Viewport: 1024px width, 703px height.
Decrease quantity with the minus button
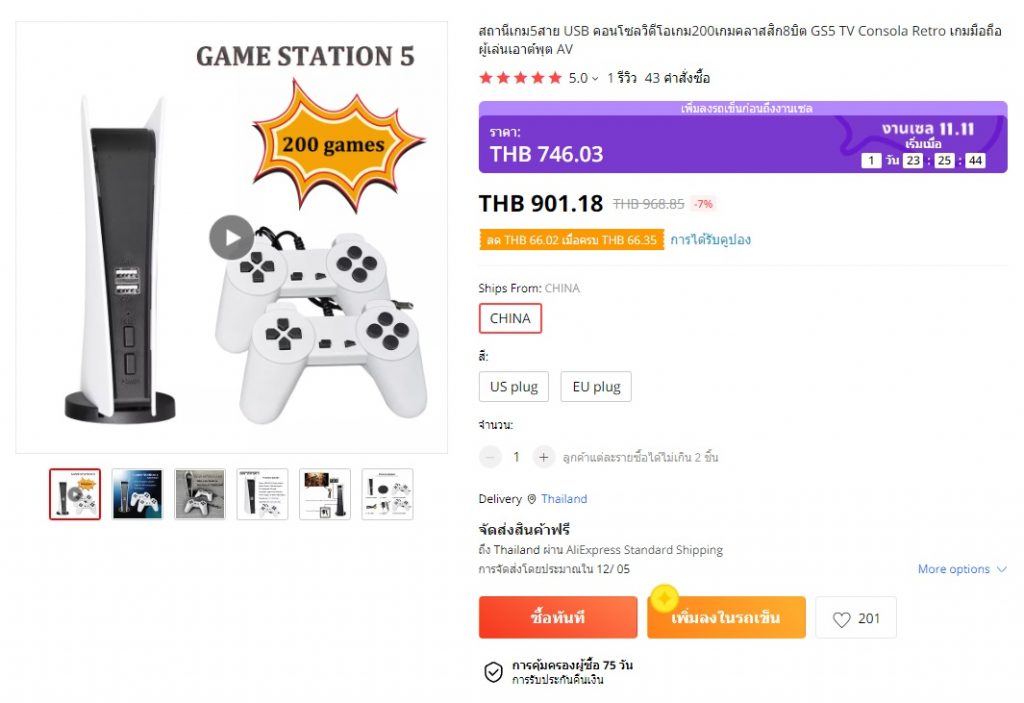click(x=490, y=457)
